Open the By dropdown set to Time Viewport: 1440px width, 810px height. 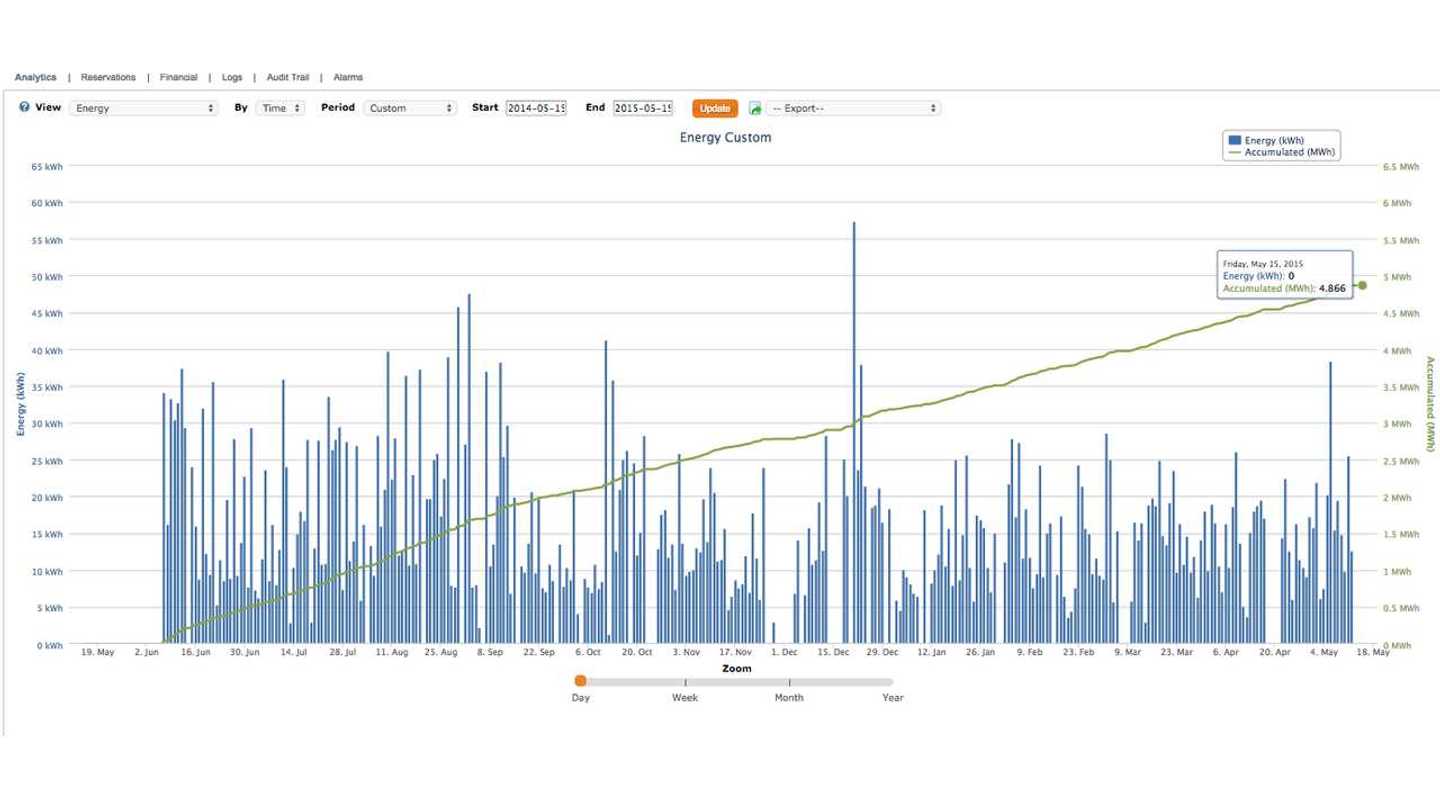click(x=280, y=108)
